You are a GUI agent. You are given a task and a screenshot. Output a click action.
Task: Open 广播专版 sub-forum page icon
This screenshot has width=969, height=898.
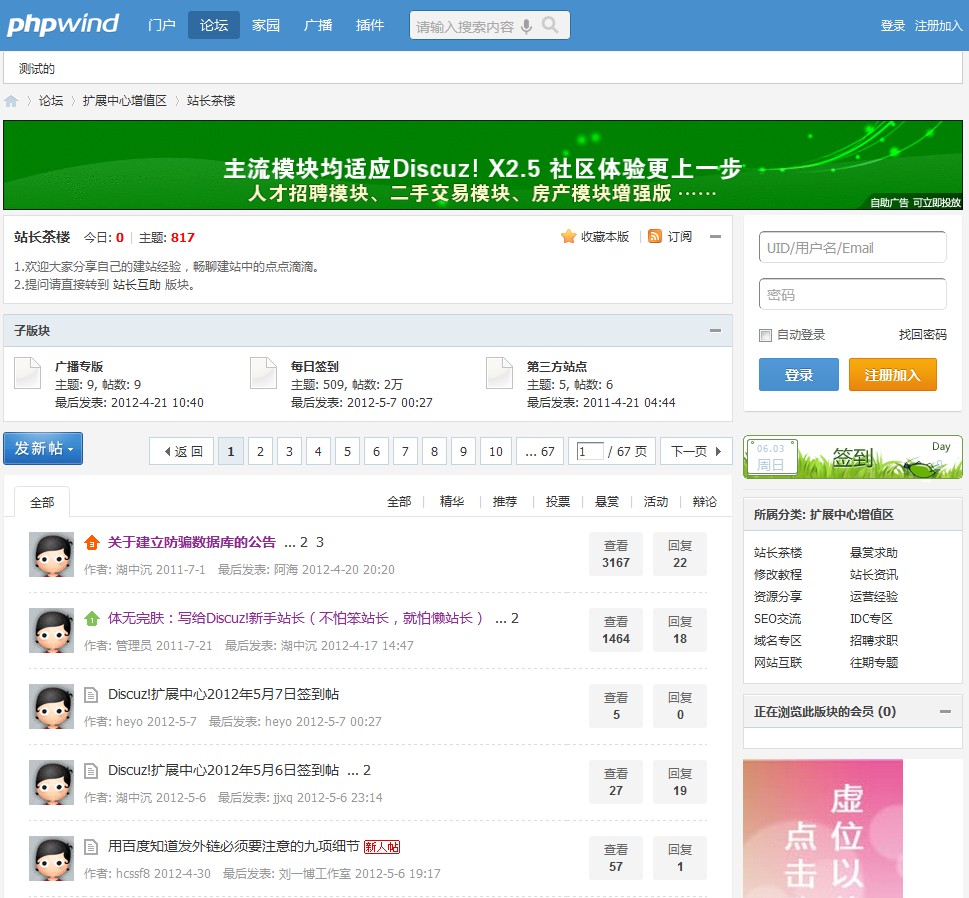27,373
